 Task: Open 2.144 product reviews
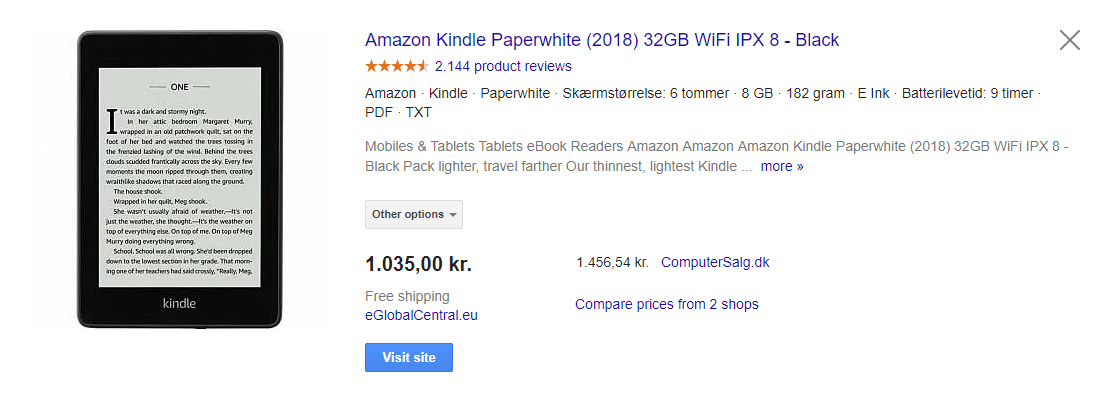tap(503, 67)
